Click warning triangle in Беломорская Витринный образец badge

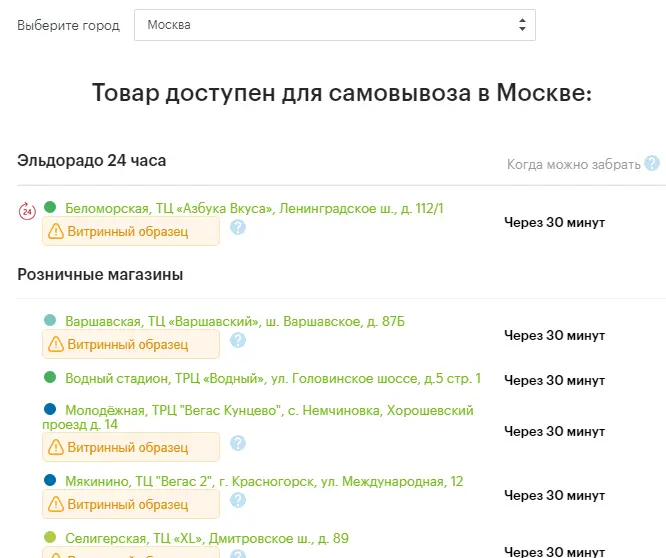(56, 231)
